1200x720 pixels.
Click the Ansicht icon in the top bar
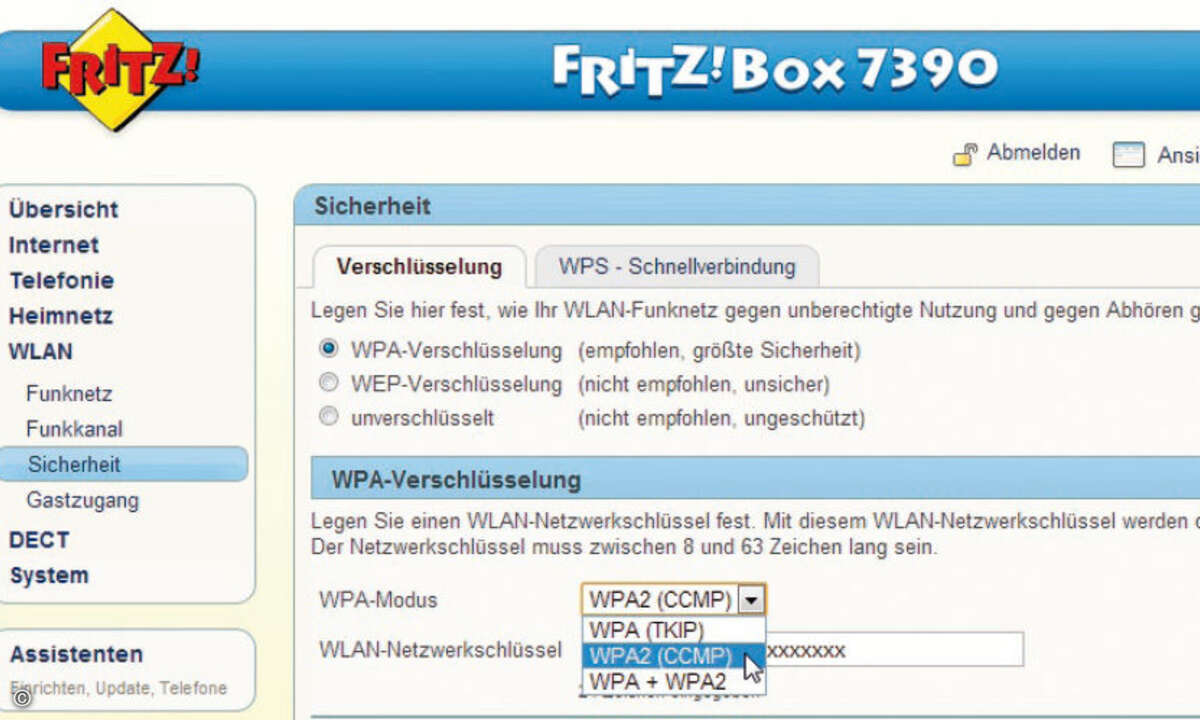(x=1129, y=153)
